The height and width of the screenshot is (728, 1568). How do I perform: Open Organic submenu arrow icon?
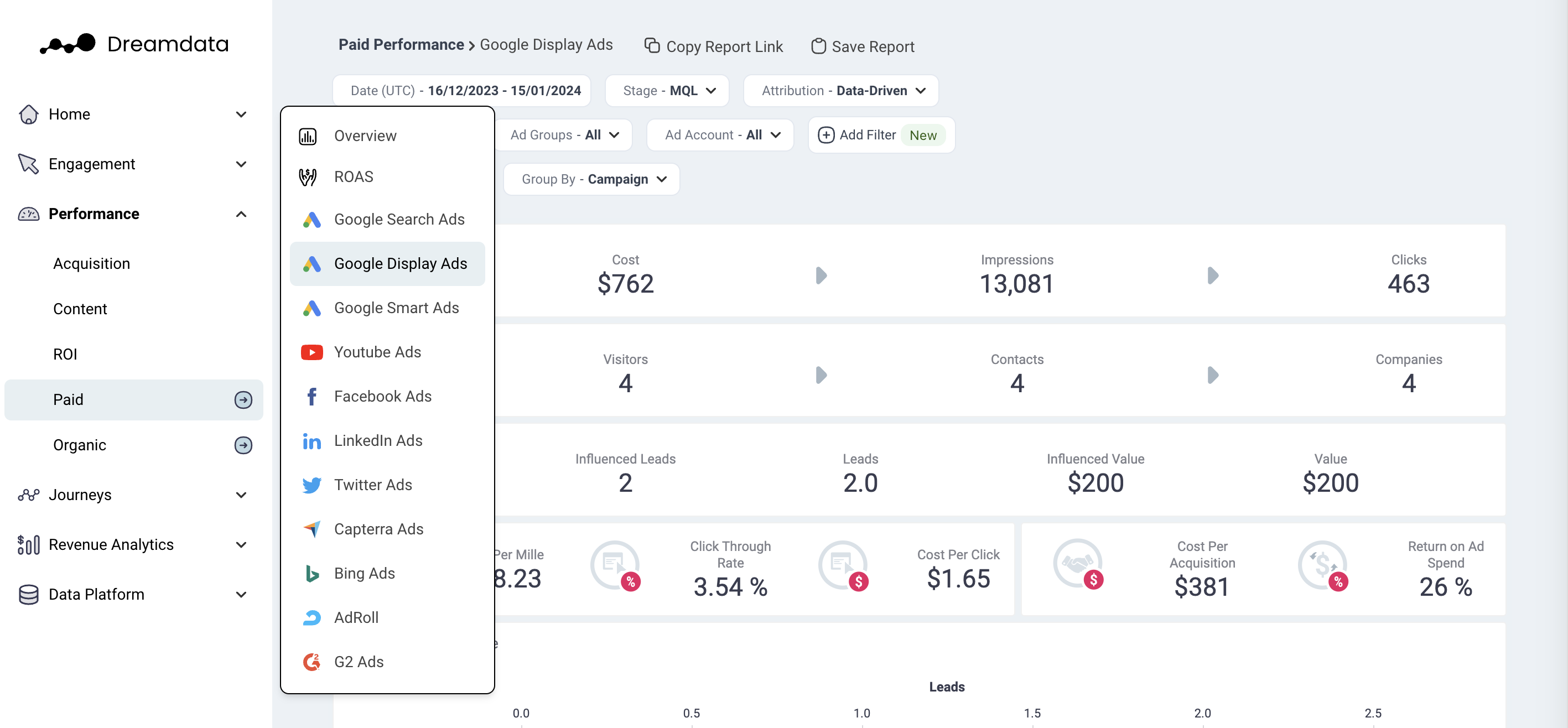(243, 445)
